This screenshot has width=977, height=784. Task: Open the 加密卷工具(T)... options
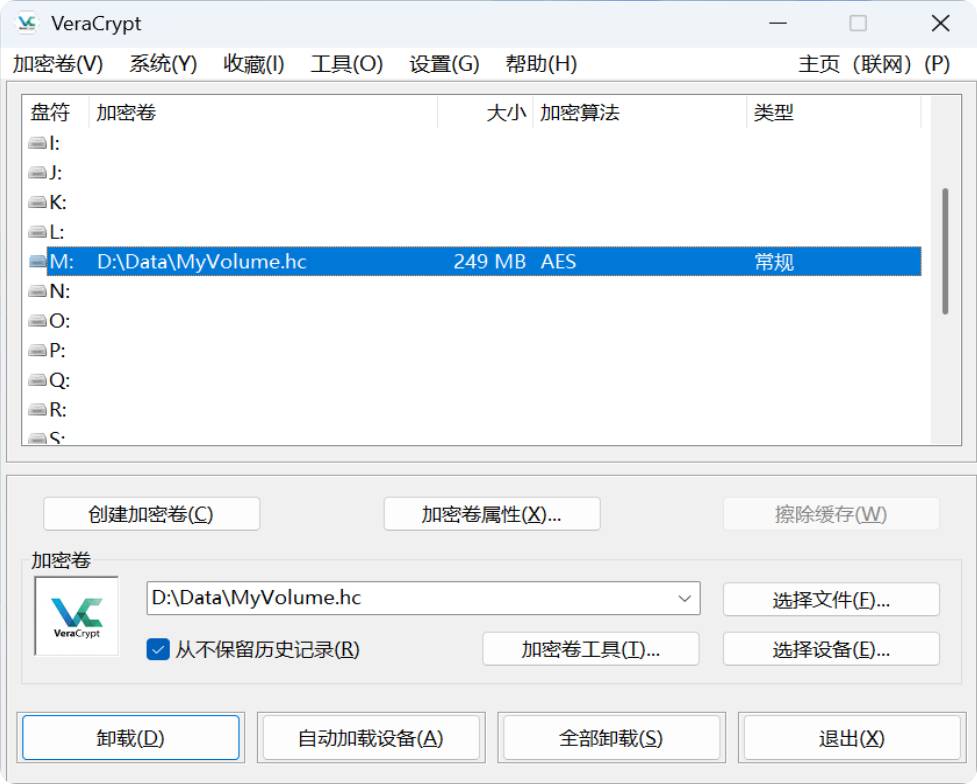(x=590, y=649)
